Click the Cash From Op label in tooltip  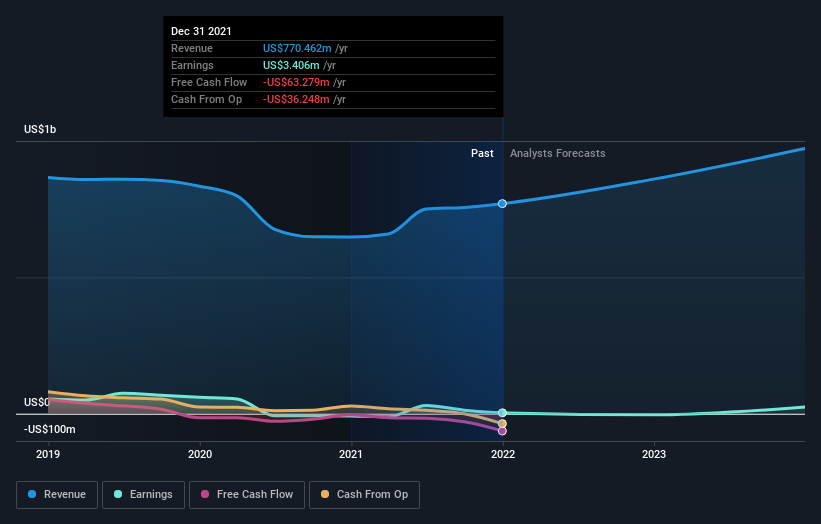[206, 99]
